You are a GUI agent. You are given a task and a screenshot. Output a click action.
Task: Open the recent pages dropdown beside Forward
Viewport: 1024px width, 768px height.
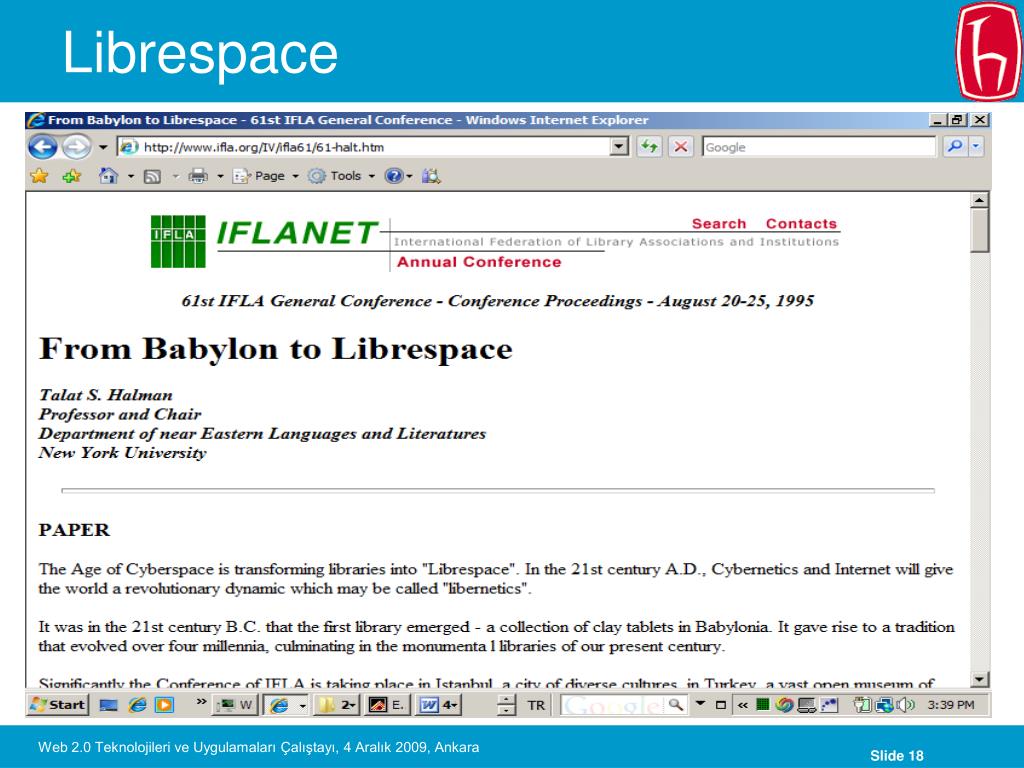pyautogui.click(x=103, y=147)
